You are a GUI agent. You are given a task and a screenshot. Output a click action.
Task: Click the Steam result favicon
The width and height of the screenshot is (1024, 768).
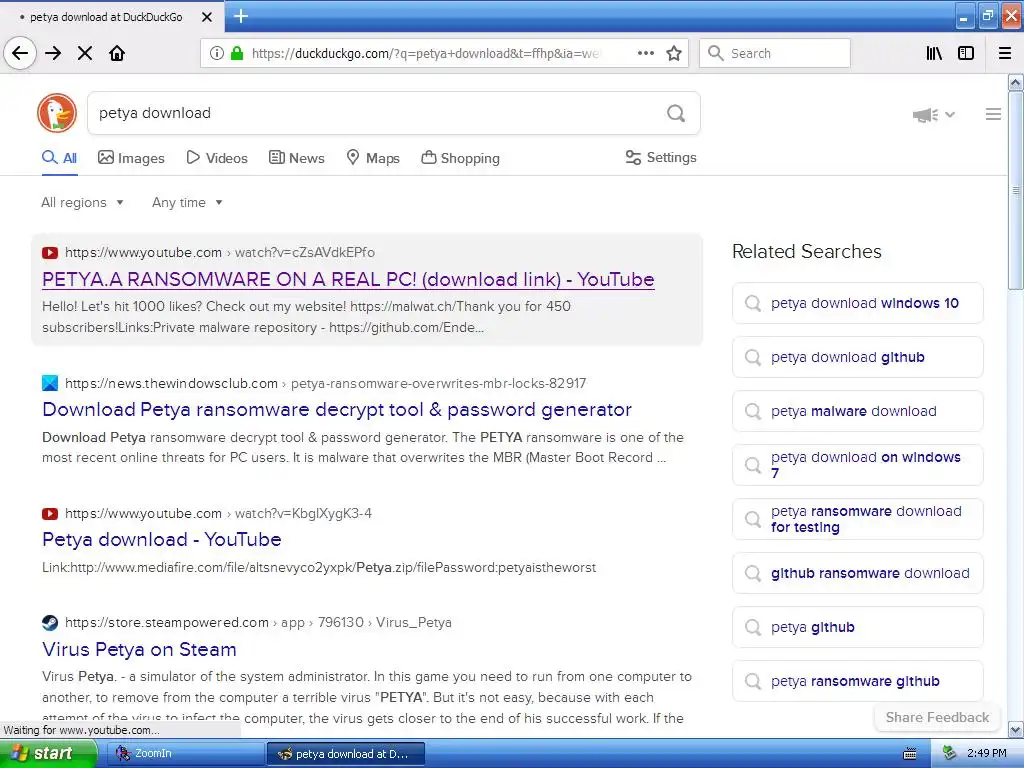pos(50,622)
